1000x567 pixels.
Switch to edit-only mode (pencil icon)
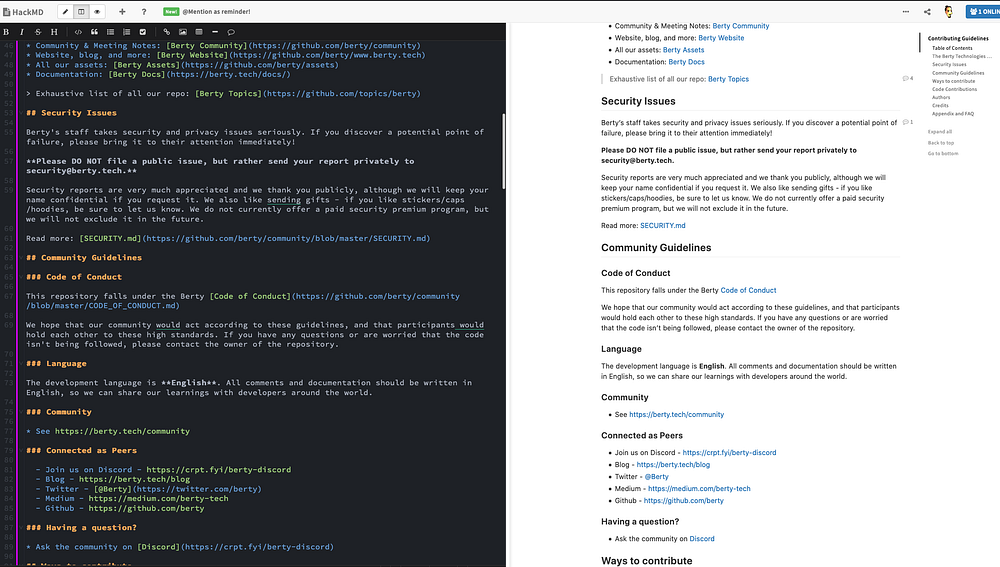point(66,11)
